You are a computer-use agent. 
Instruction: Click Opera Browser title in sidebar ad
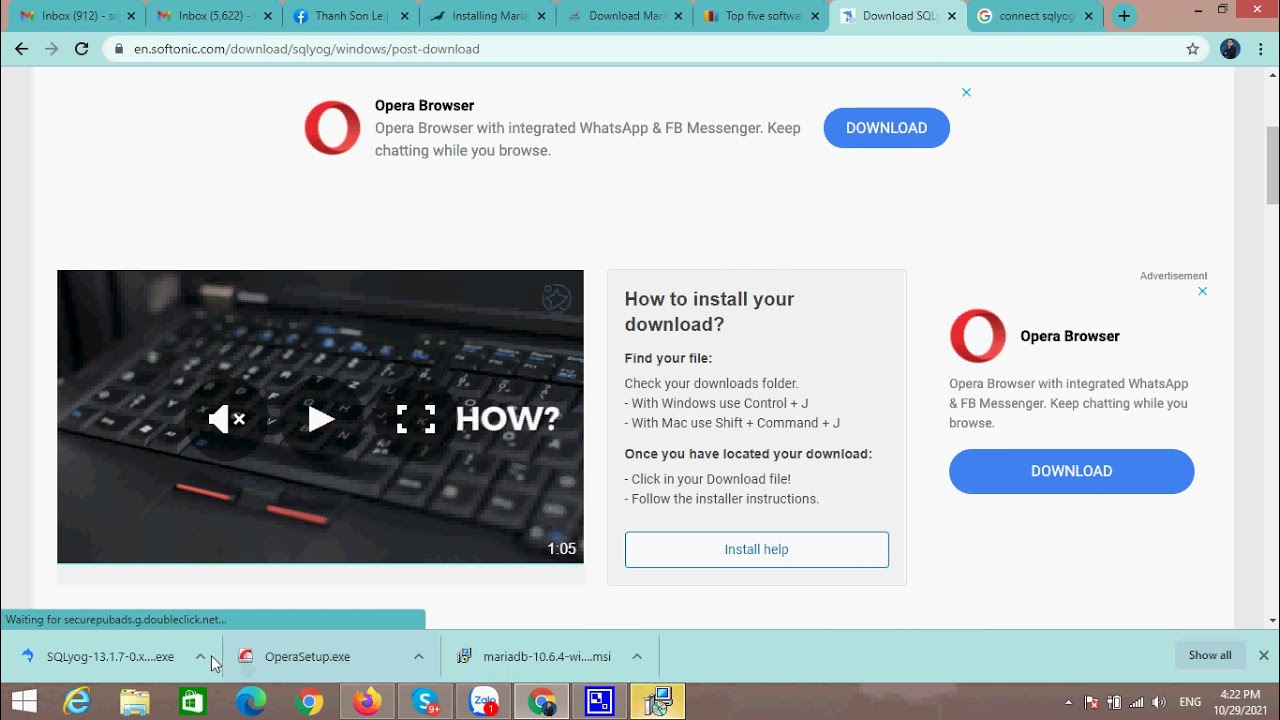1069,336
